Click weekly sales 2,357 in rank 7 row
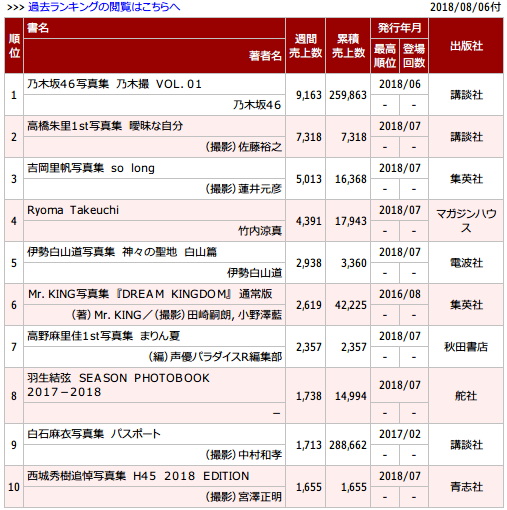The height and width of the screenshot is (510, 507). (x=309, y=347)
